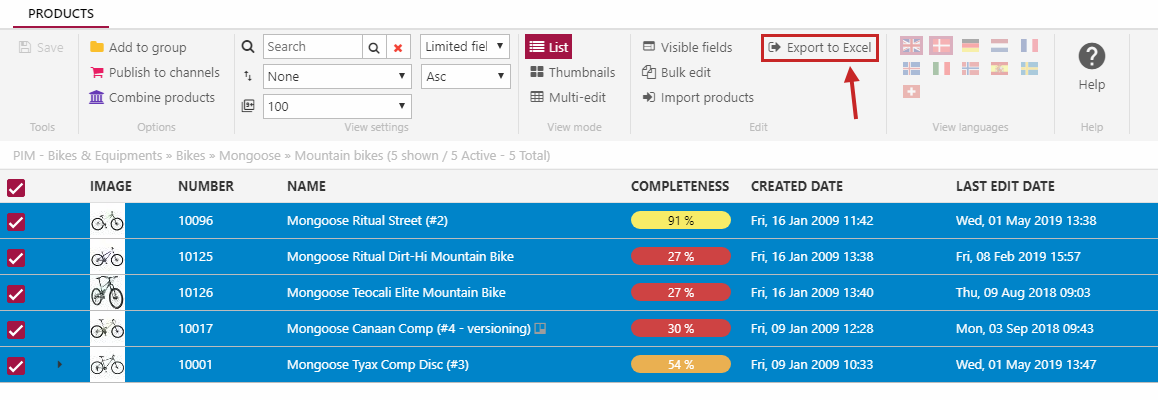Uncheck the Mongoose Teocali Elite row checkbox
Screen dimensions: 1158x400
[16, 293]
